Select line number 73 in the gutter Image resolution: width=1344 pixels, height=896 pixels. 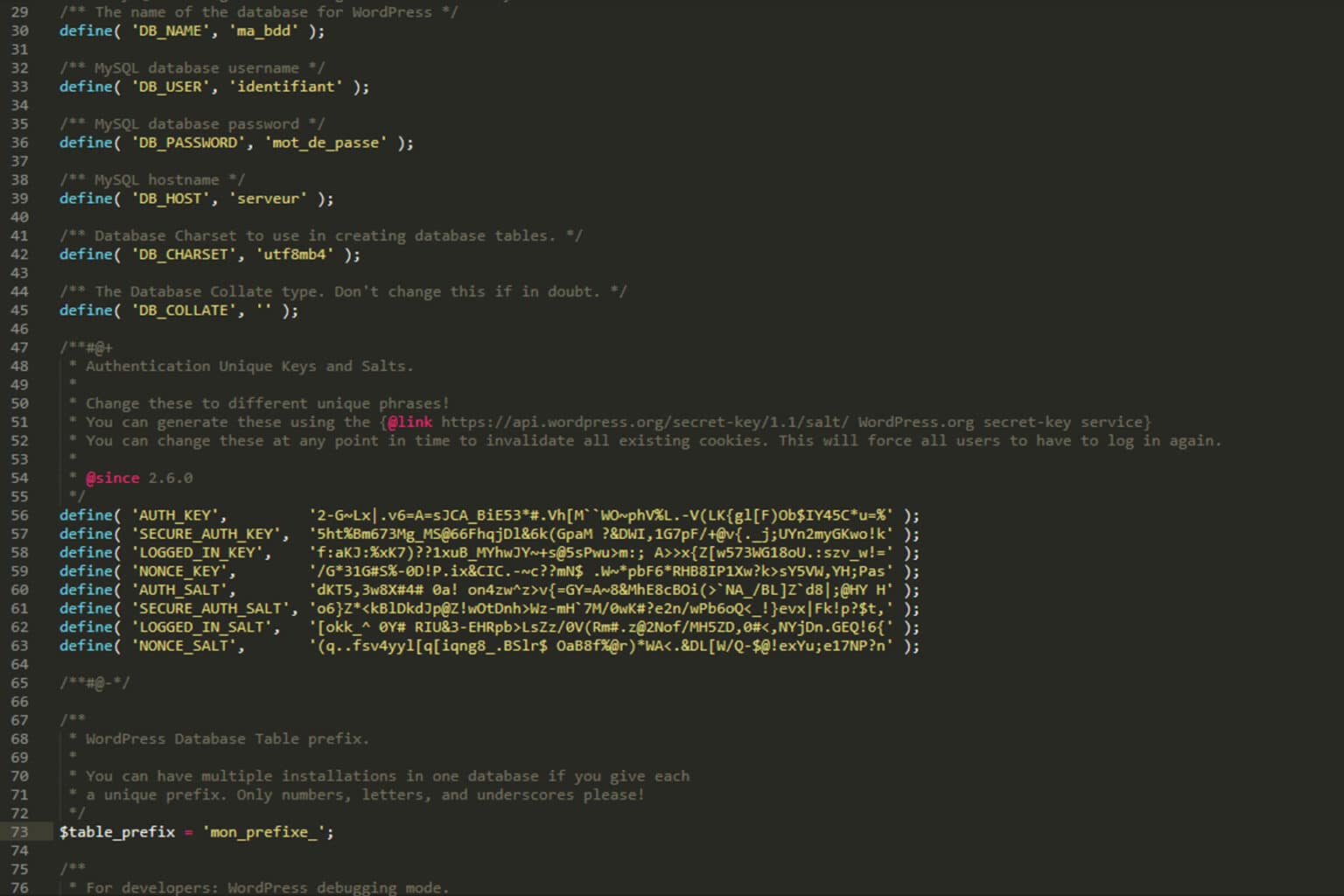pos(19,832)
